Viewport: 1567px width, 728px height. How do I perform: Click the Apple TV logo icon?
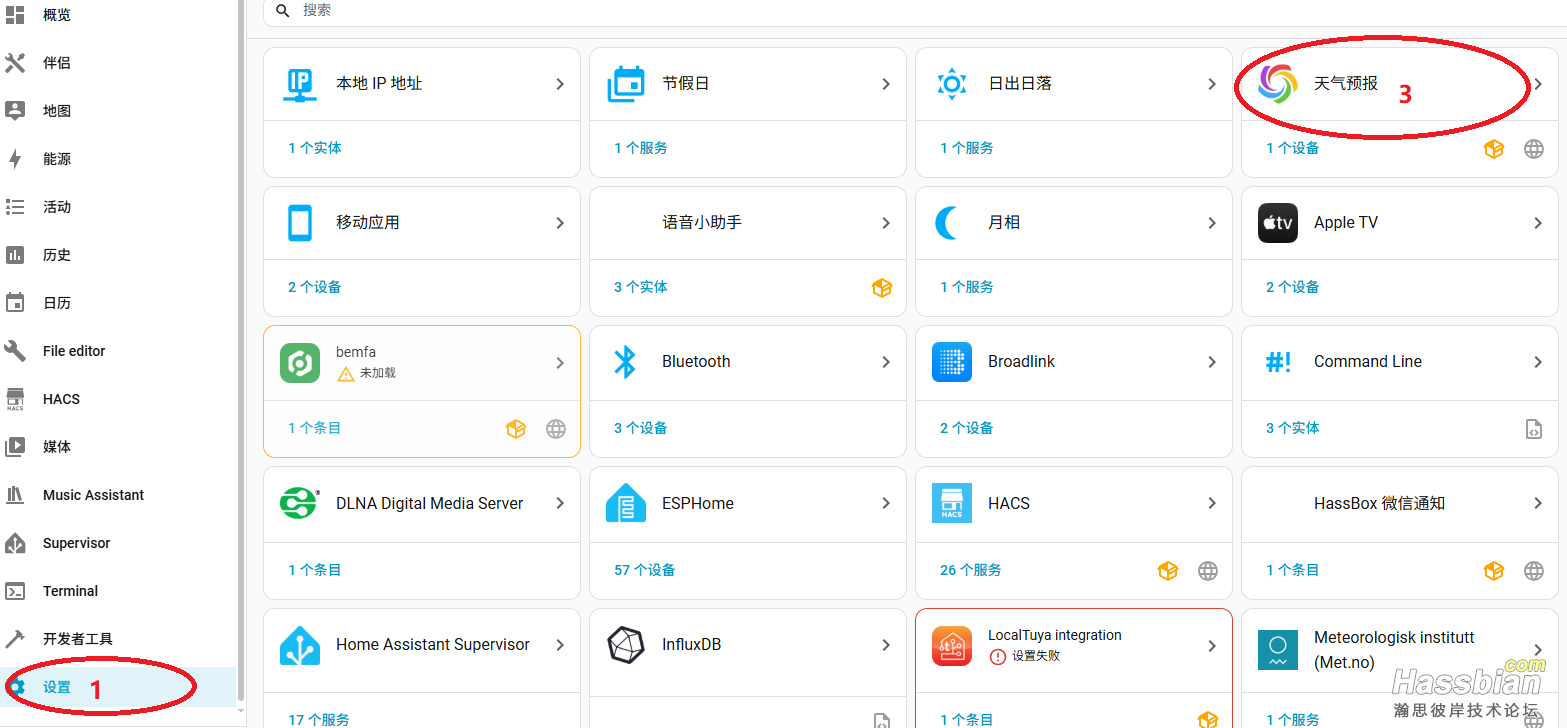click(1277, 223)
